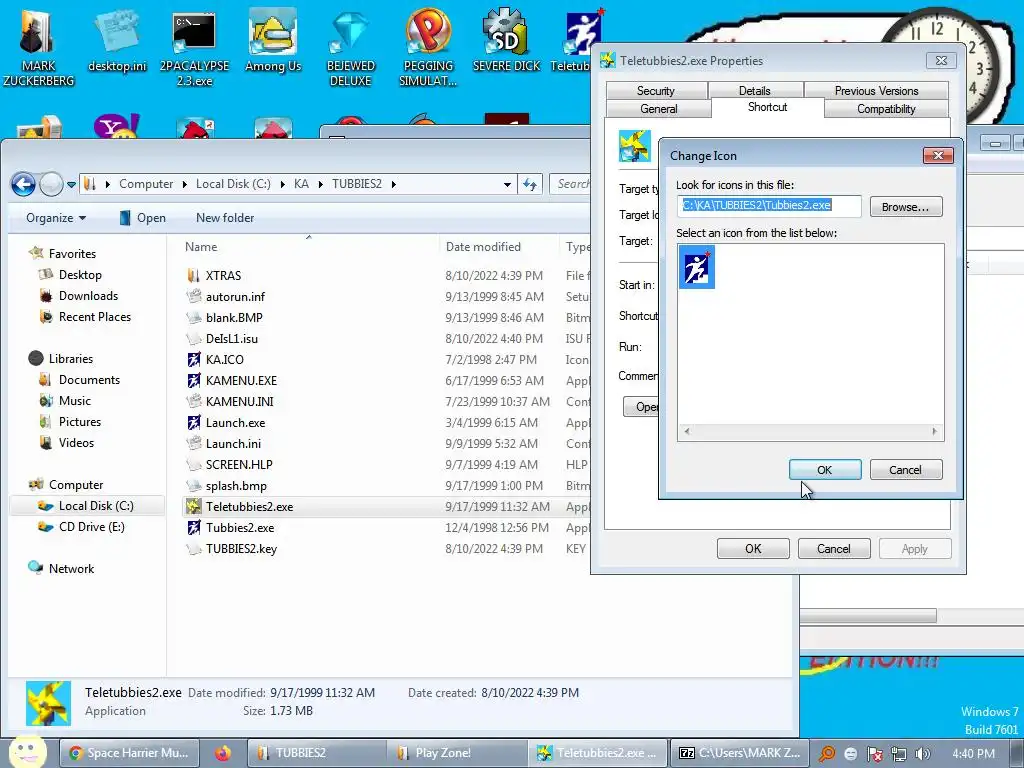This screenshot has height=768, width=1024.
Task: Select KA.ICO file
Action: click(224, 360)
